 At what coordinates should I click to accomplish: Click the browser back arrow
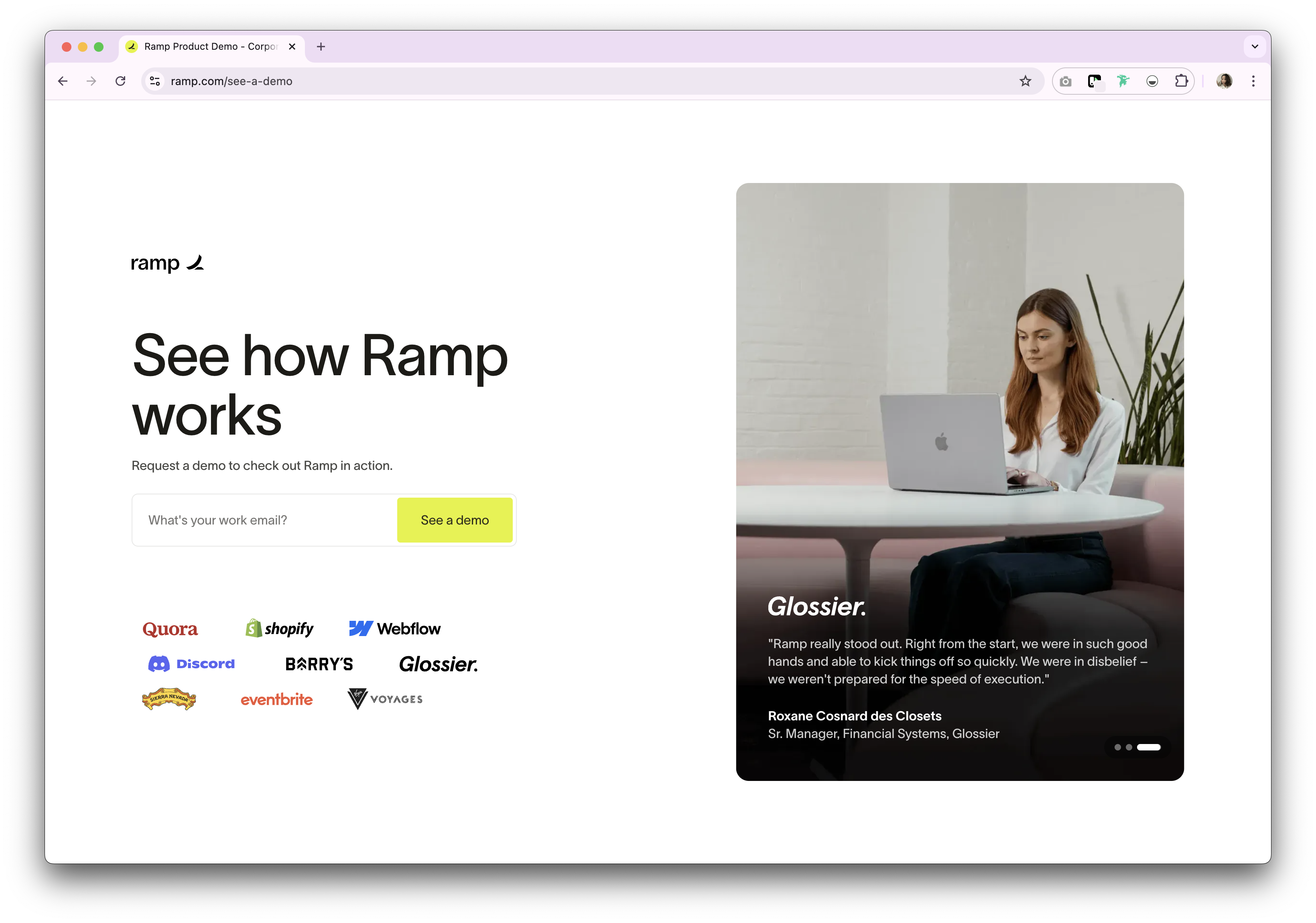[63, 81]
